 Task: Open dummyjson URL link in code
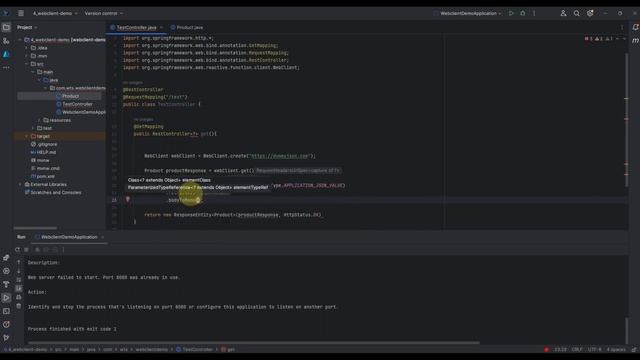point(280,156)
